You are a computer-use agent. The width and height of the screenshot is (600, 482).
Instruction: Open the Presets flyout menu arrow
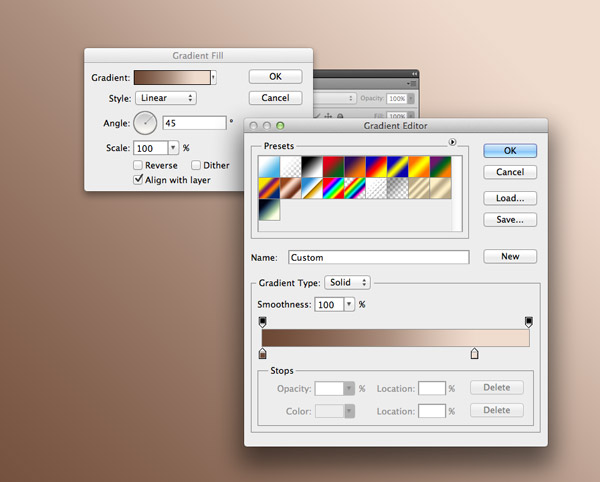pyautogui.click(x=453, y=143)
